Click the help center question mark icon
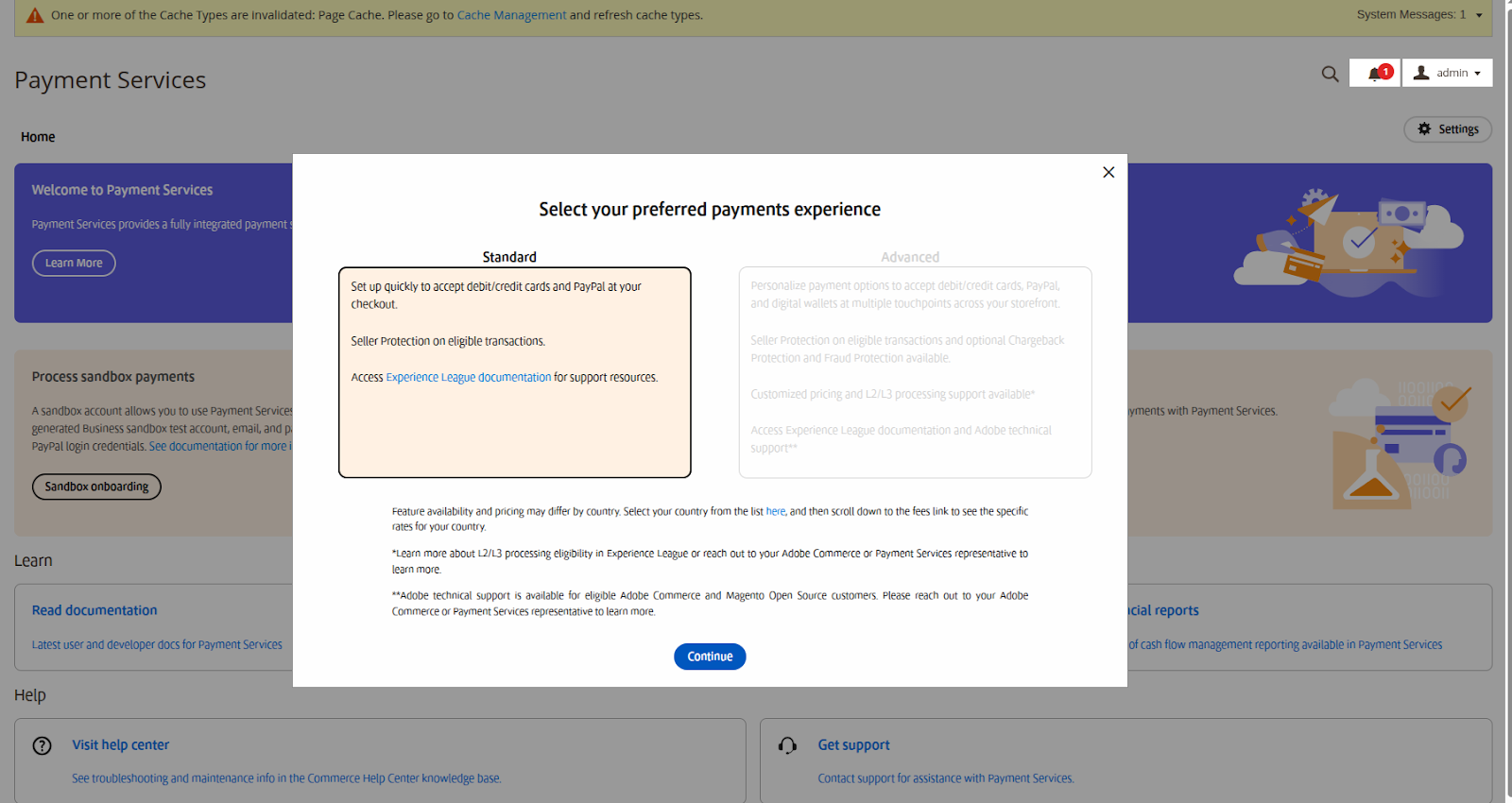Screen dimensions: 1512x803 43,745
